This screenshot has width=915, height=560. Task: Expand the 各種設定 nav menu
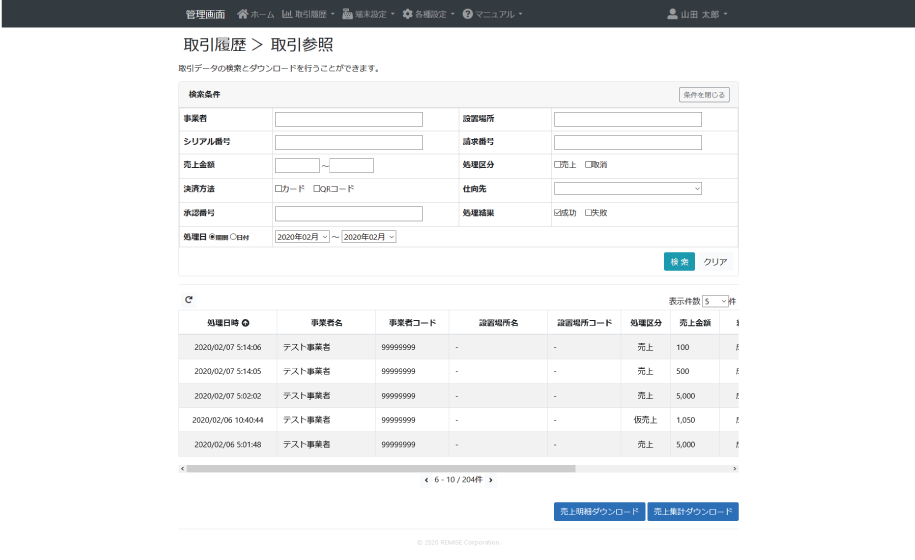pos(429,14)
